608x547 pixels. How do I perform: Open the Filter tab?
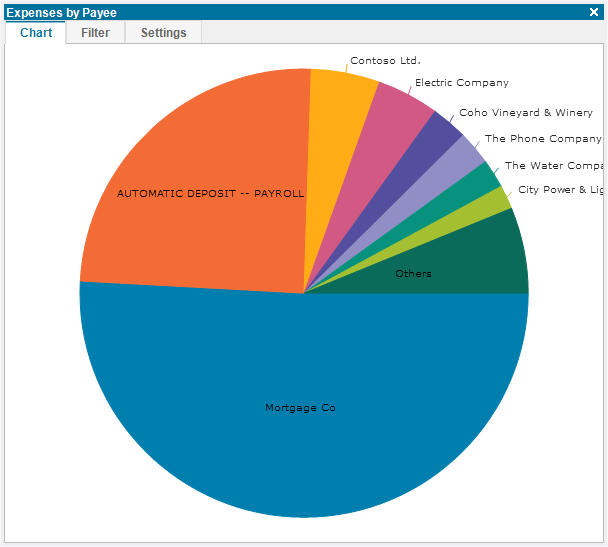point(95,33)
